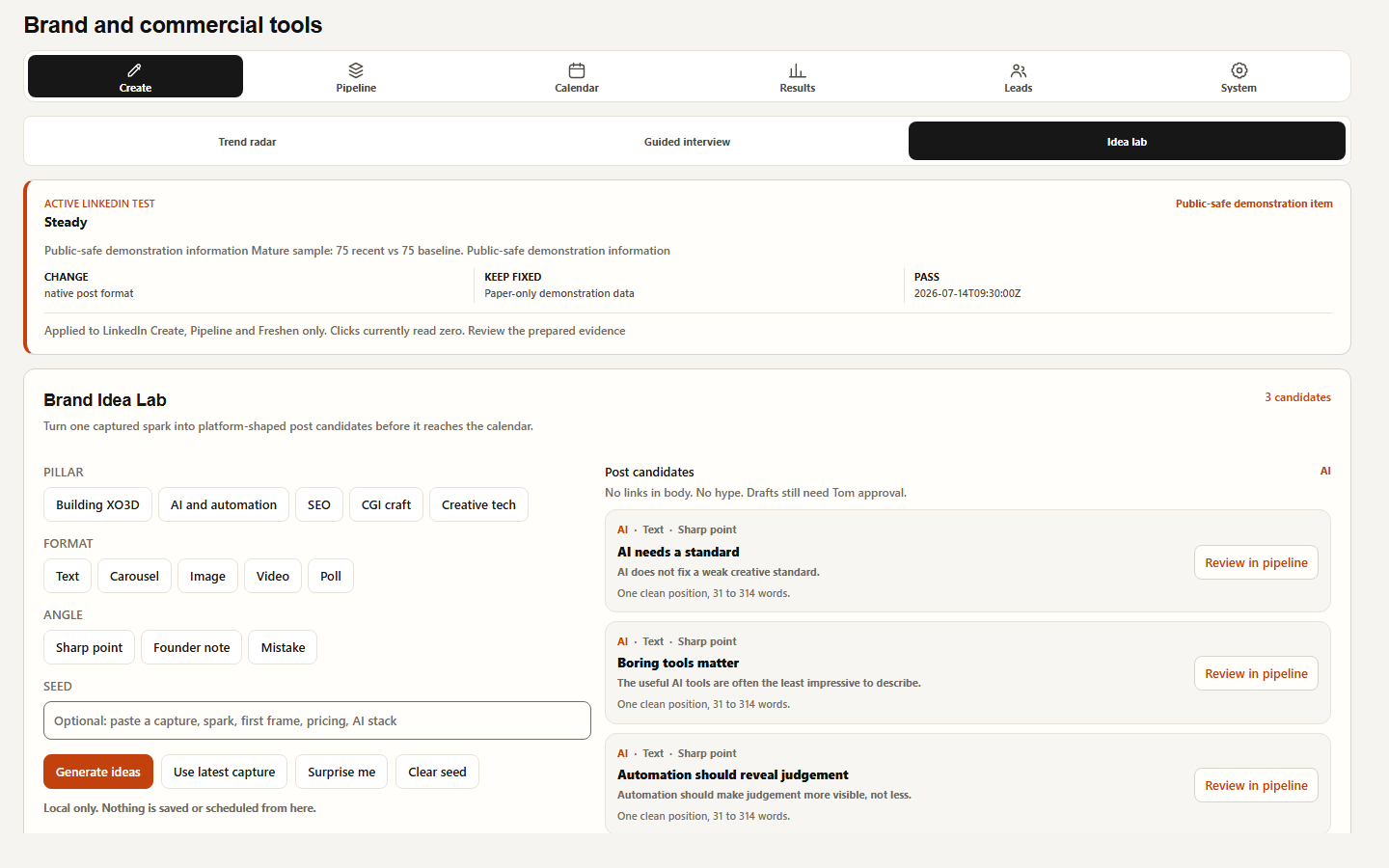Image resolution: width=1389 pixels, height=868 pixels.
Task: Click the 'Paper-only demonstration data' value
Action: (x=559, y=293)
